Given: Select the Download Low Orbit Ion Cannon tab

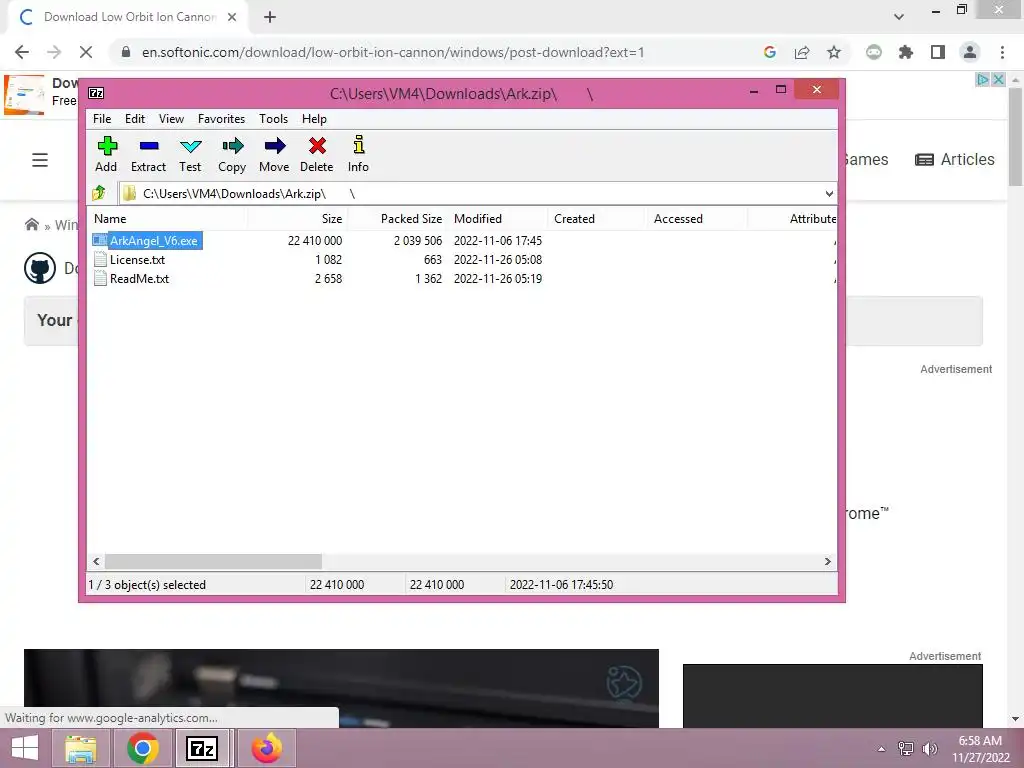Looking at the screenshot, I should pos(129,17).
